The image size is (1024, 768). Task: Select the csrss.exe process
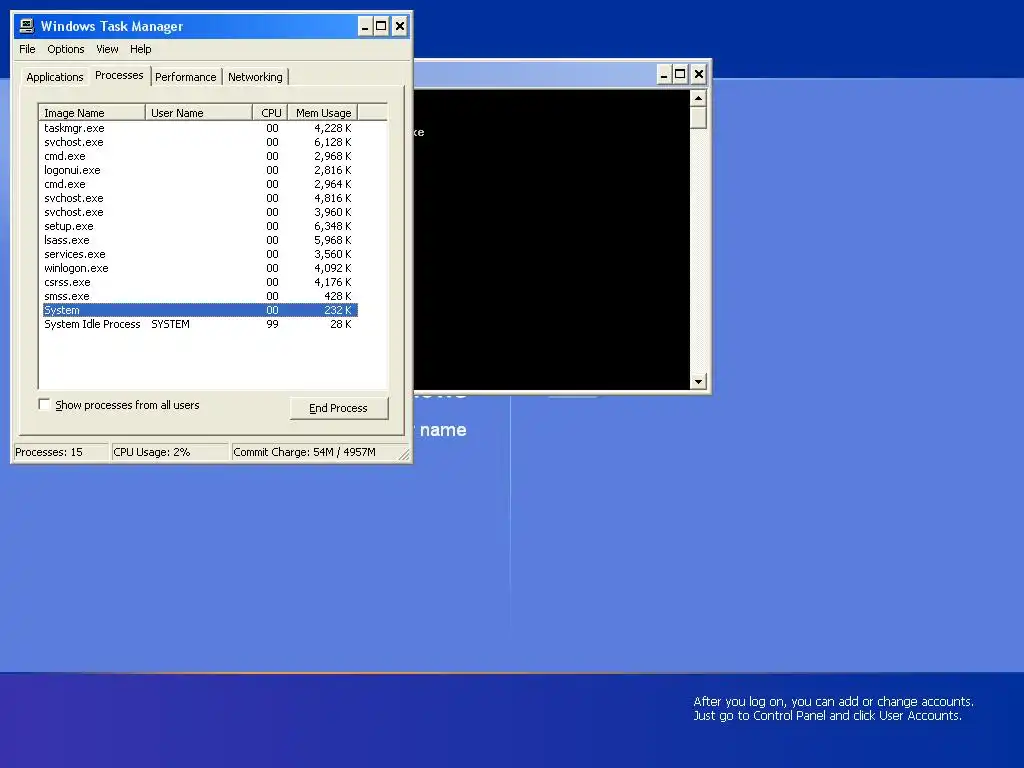pos(200,282)
